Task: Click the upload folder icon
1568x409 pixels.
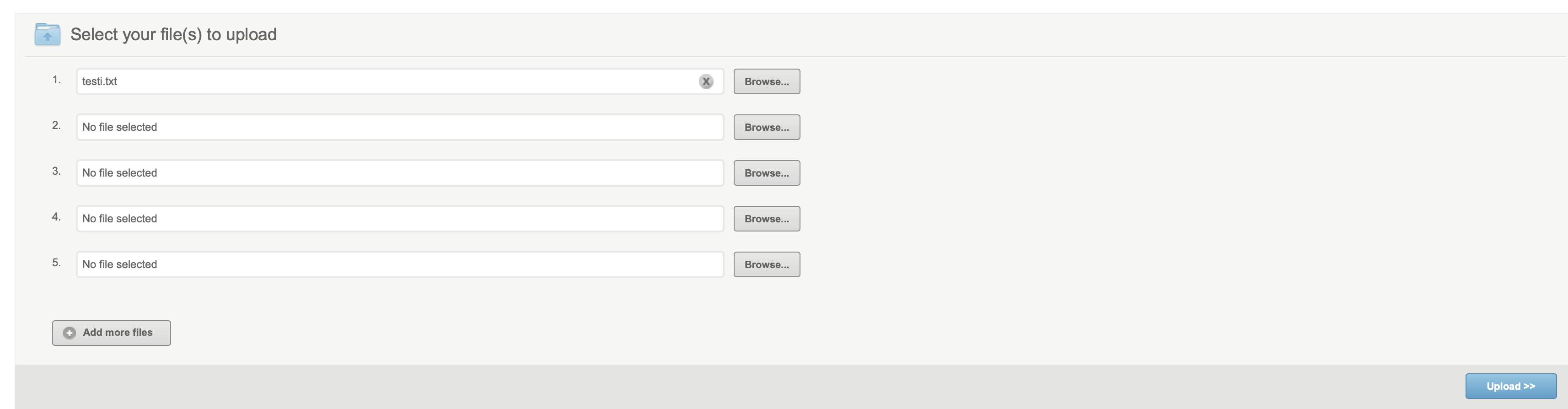Action: tap(48, 34)
